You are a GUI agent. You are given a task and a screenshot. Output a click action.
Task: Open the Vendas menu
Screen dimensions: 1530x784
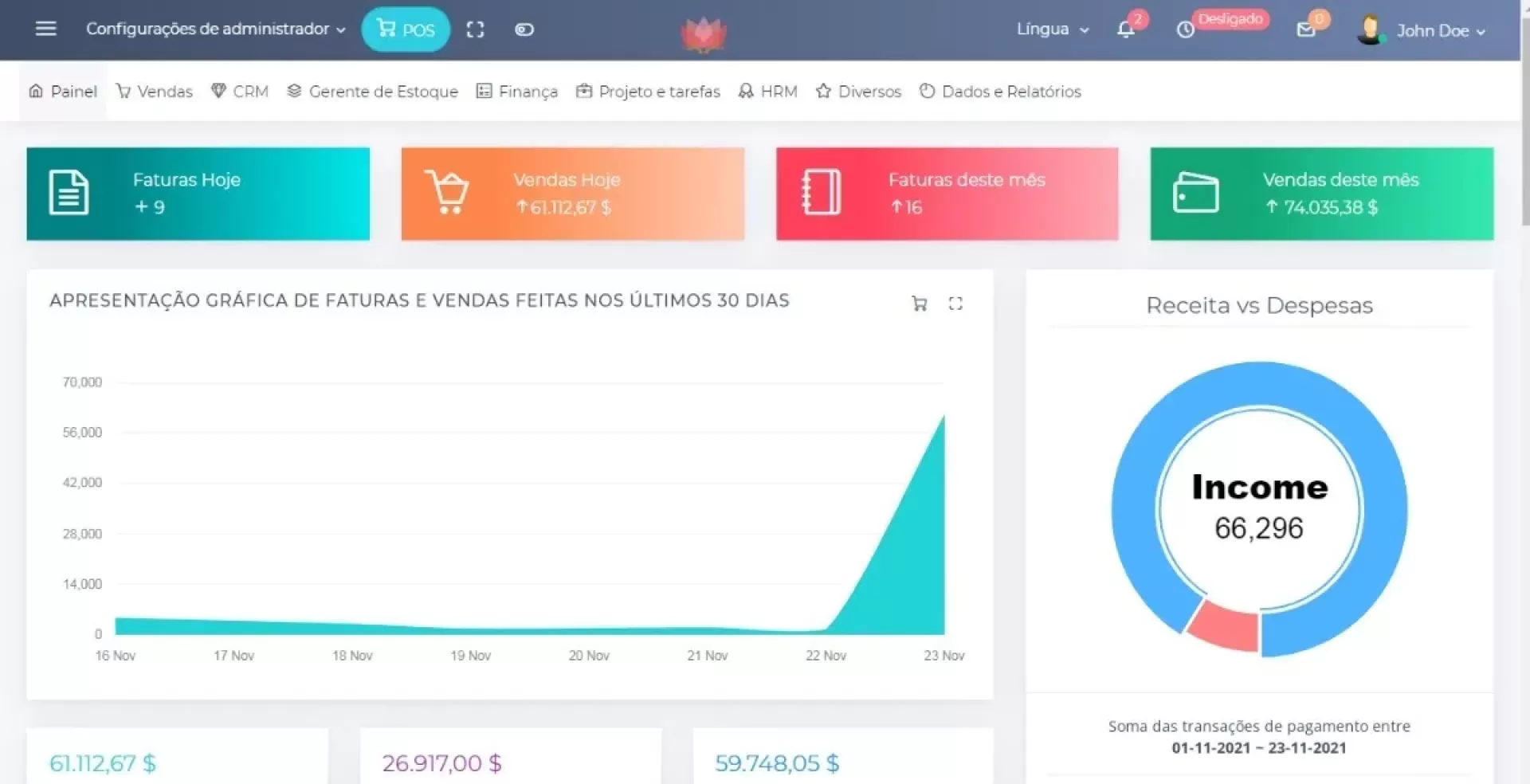155,92
